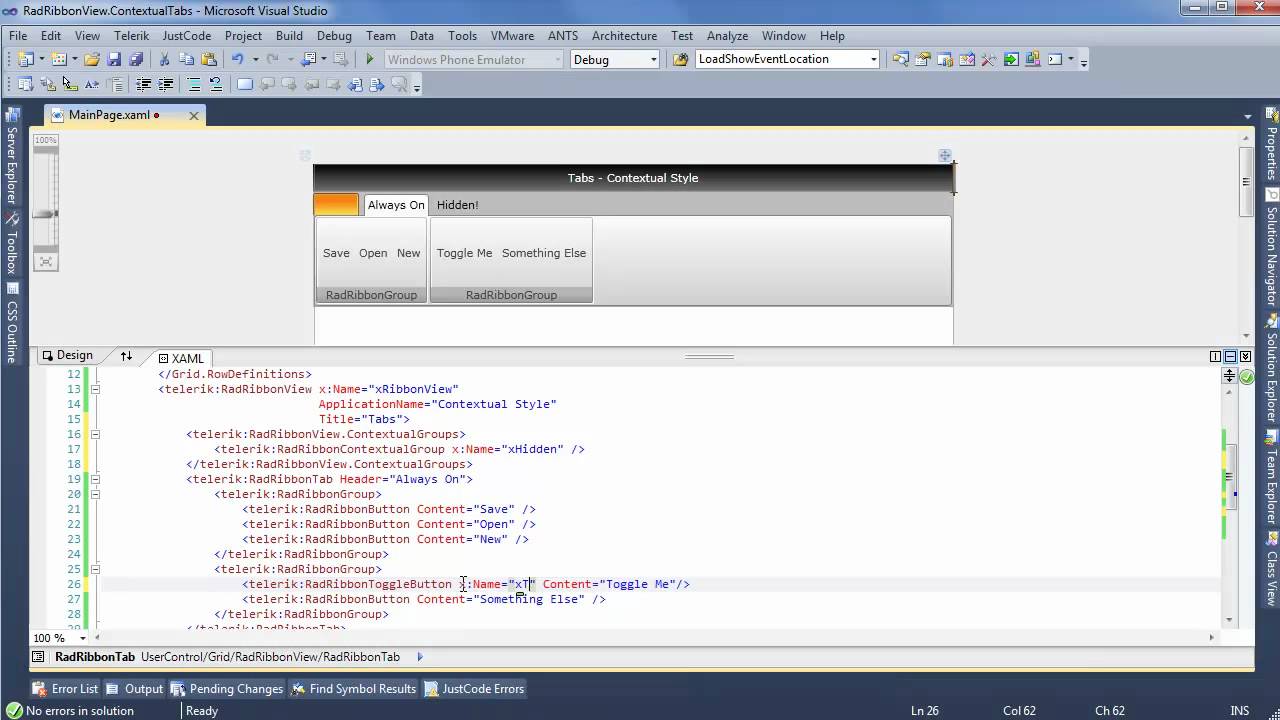Collapse the RadRibbonView node on line 13
The height and width of the screenshot is (720, 1280).
tap(96, 389)
